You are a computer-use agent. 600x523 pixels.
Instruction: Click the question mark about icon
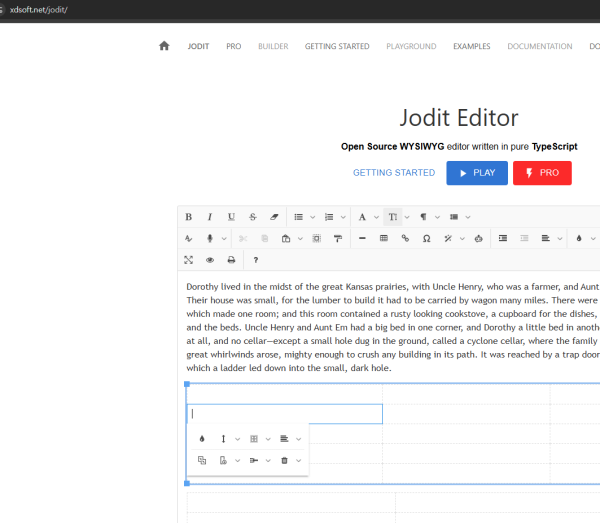tap(256, 260)
